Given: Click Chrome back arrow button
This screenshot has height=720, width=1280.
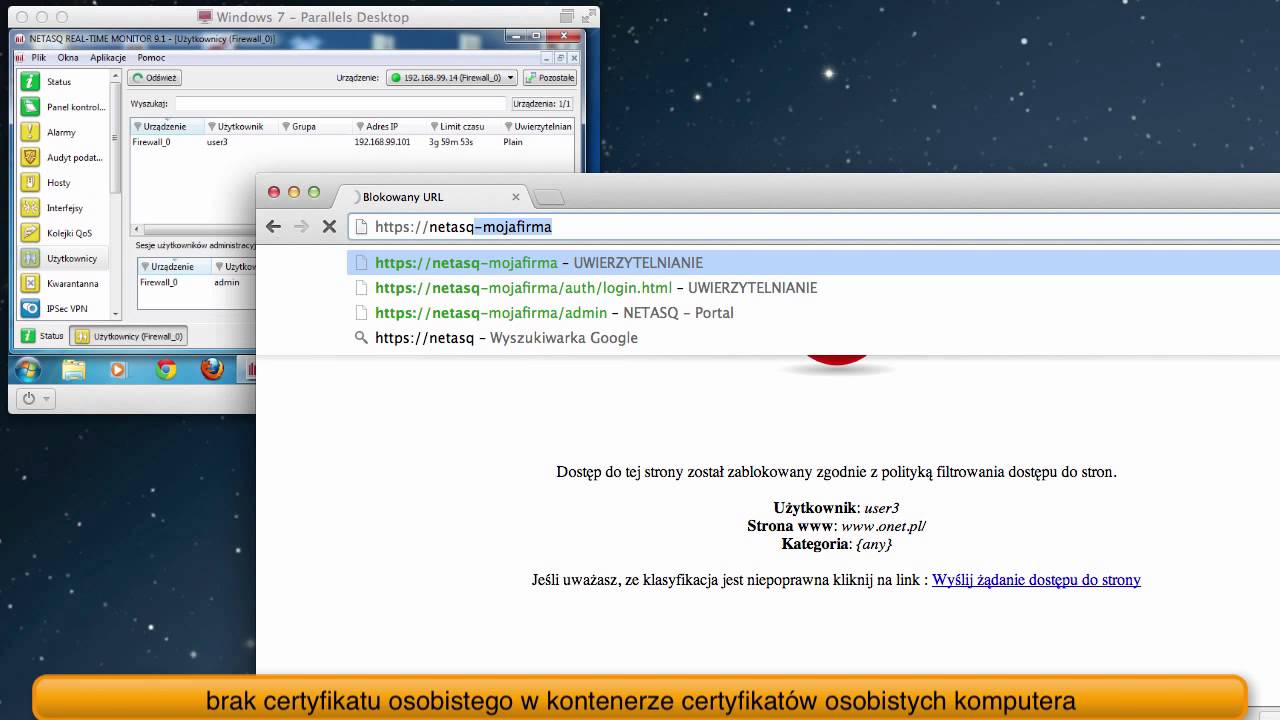Looking at the screenshot, I should pos(273,227).
